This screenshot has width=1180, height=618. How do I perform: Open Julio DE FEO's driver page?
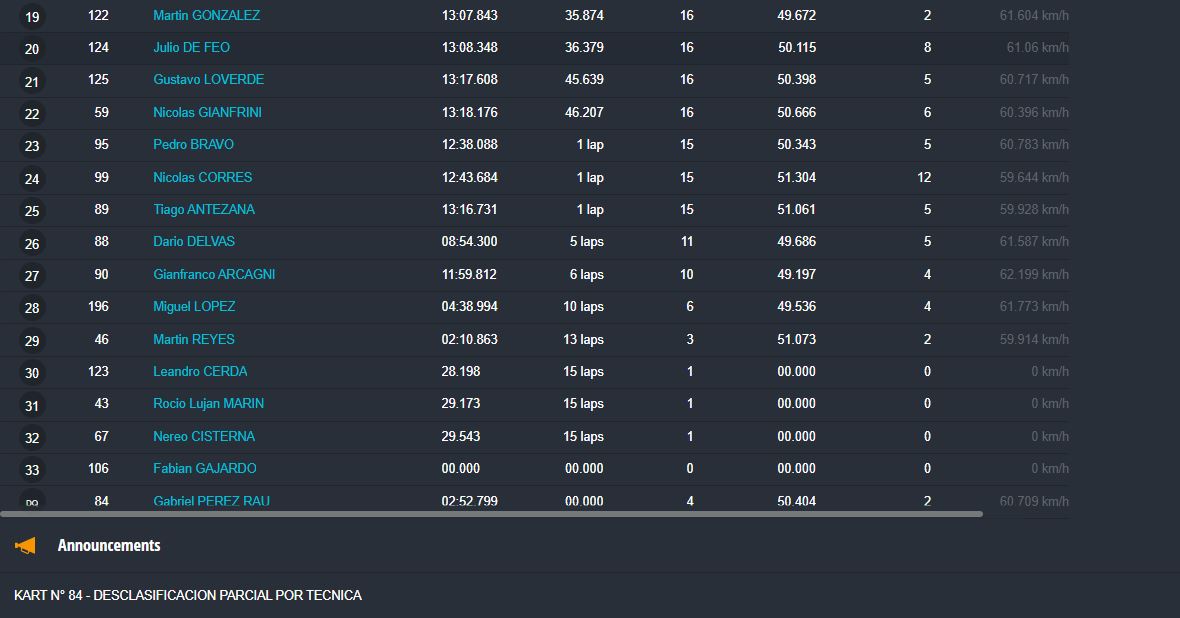(191, 48)
